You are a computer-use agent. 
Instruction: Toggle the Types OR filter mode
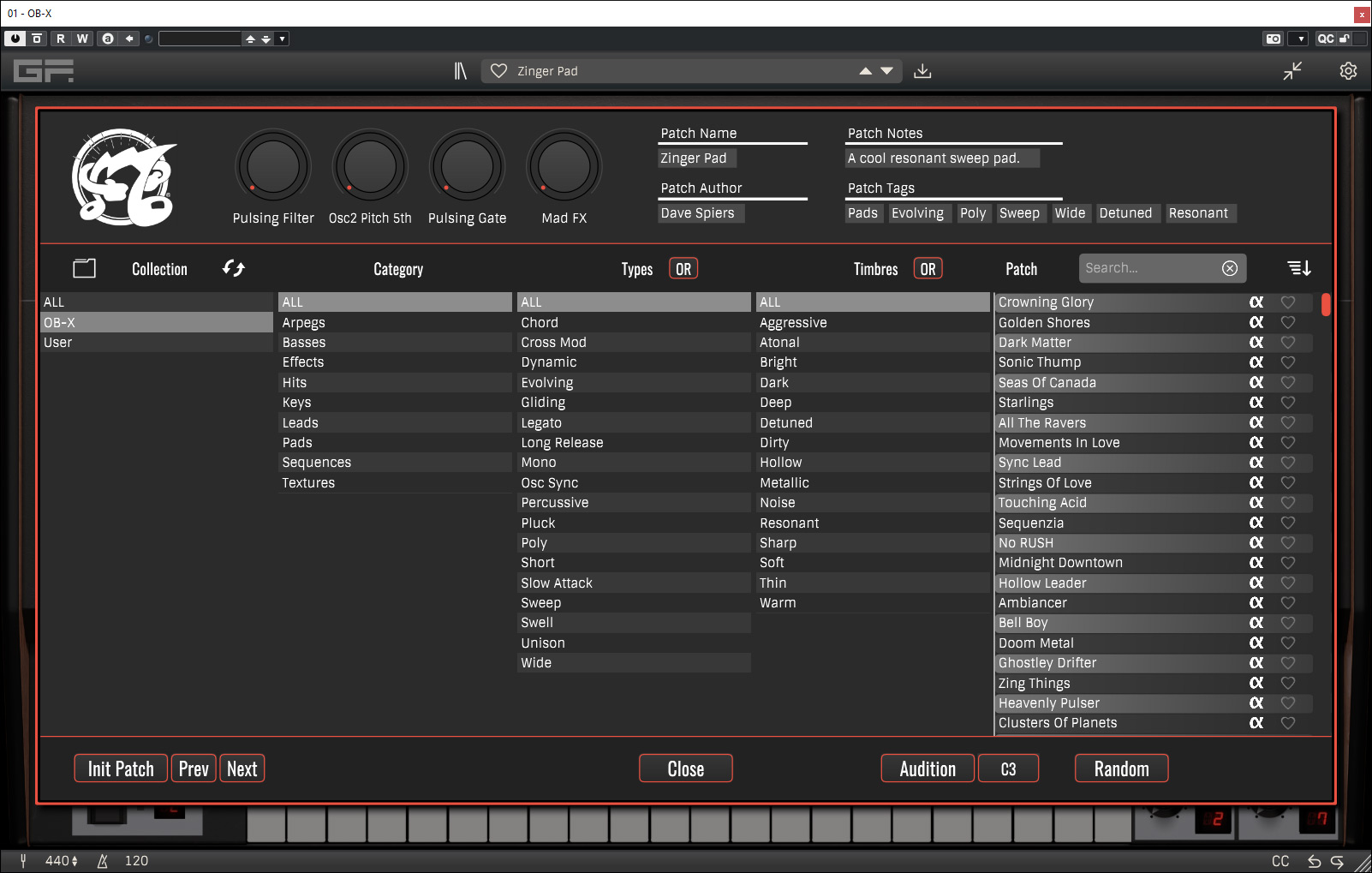coord(683,269)
